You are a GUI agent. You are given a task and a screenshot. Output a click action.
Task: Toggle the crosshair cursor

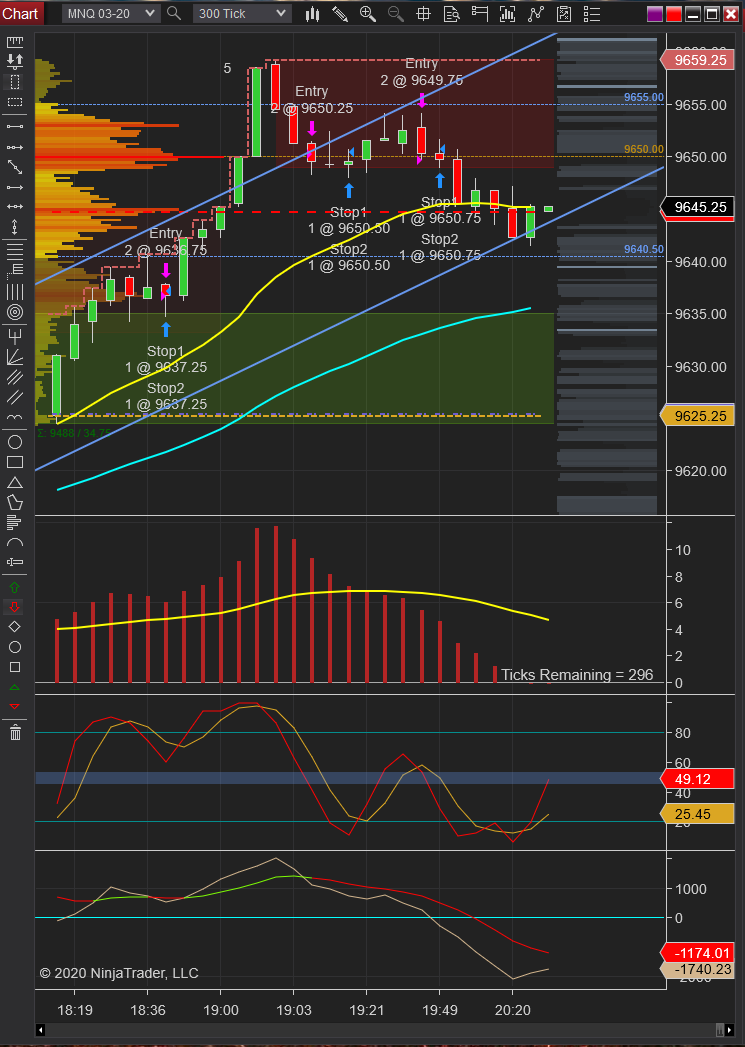423,13
